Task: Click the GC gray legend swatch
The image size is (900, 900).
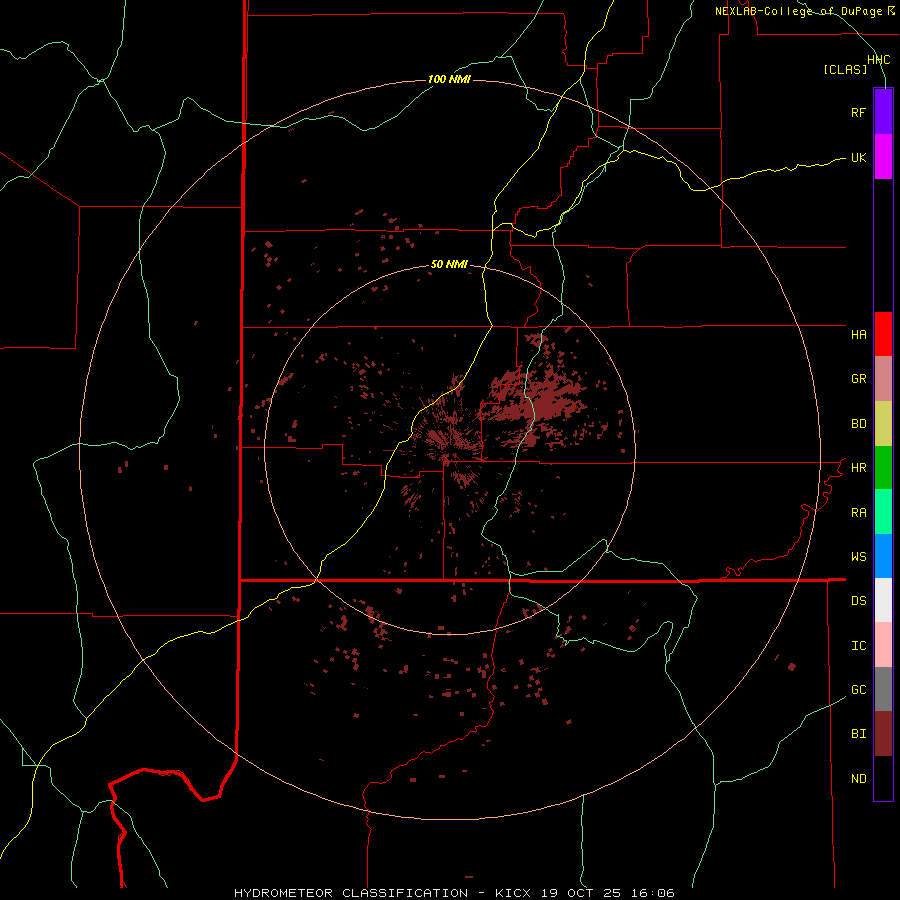Action: [883, 689]
